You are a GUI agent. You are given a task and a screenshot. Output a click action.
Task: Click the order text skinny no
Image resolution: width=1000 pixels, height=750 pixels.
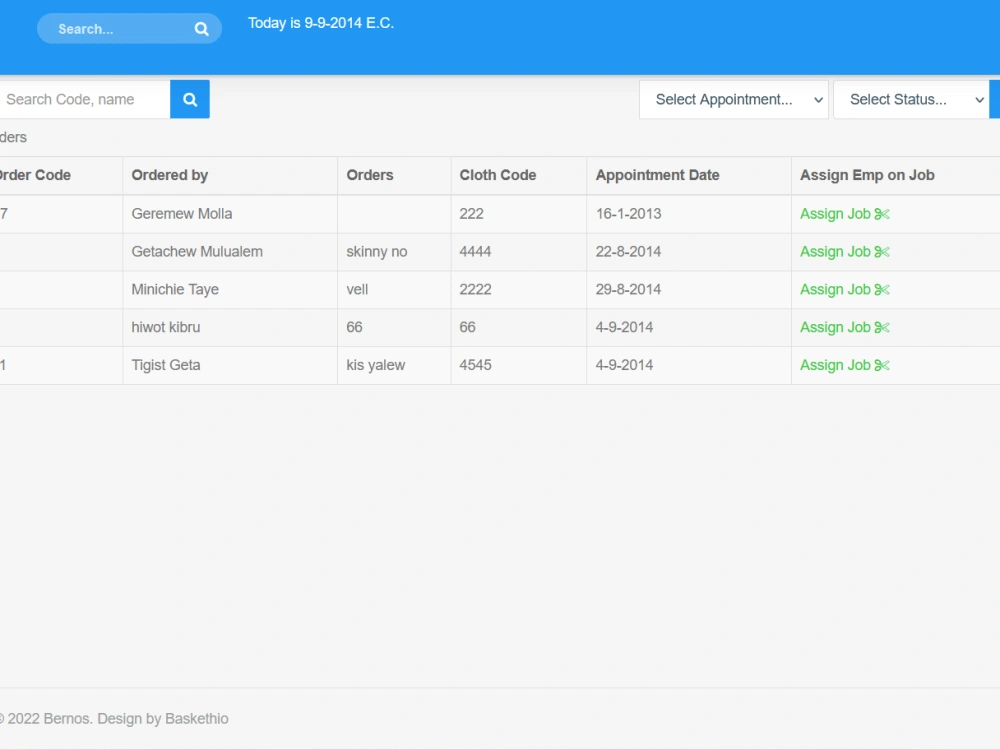pos(377,252)
